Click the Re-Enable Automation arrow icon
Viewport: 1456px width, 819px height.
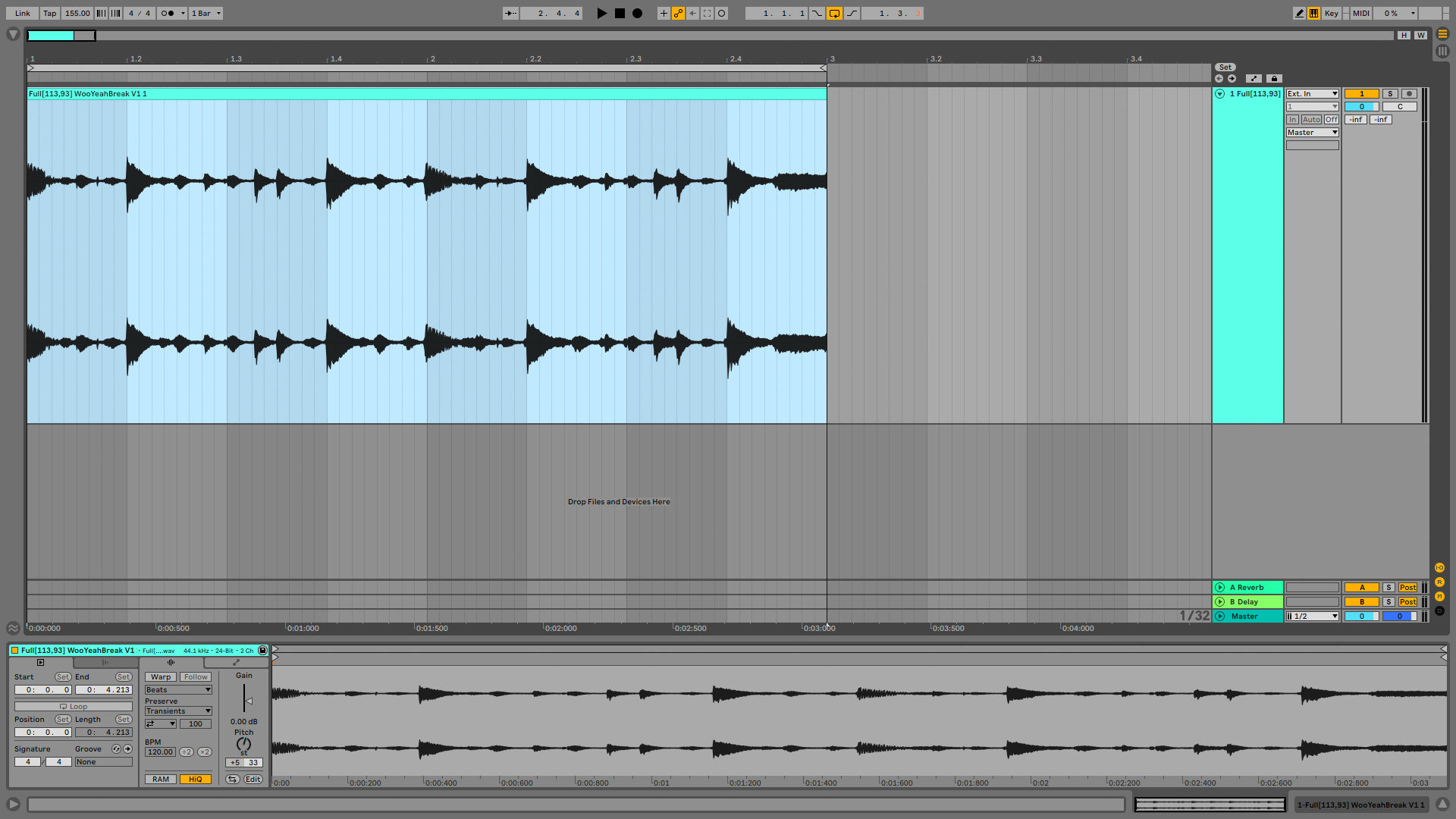pos(692,13)
